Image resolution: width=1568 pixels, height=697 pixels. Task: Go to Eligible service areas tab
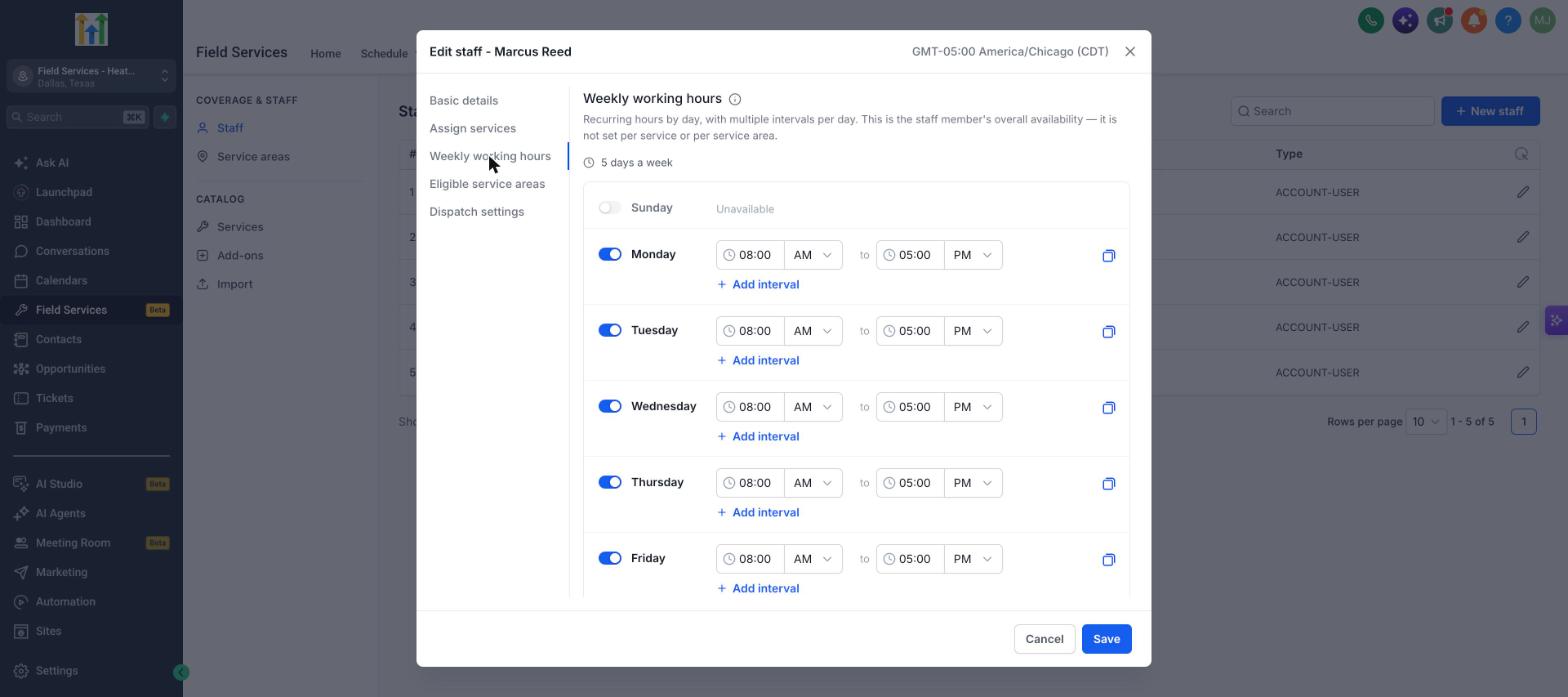(487, 184)
